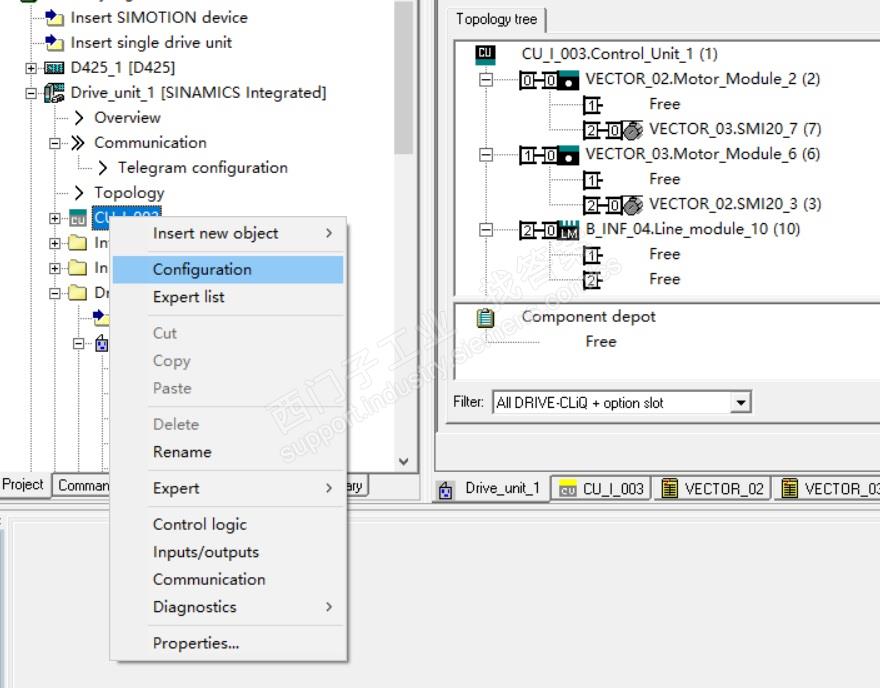Switch to the CU_I_003 window tab
This screenshot has height=688, width=880.
point(602,489)
